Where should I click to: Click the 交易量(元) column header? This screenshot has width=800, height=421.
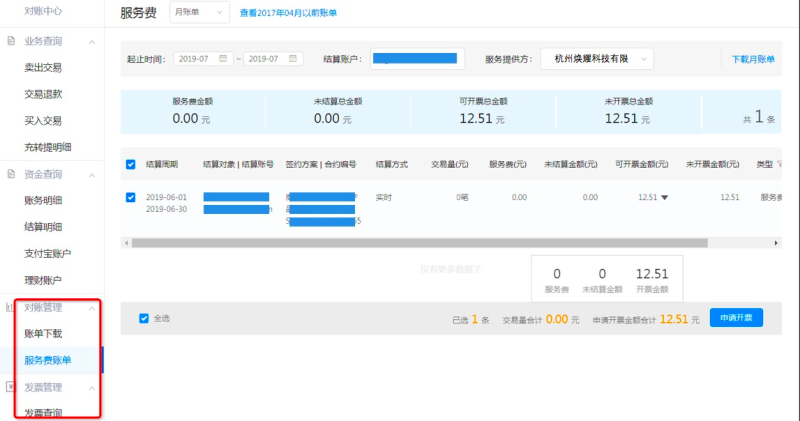point(449,164)
